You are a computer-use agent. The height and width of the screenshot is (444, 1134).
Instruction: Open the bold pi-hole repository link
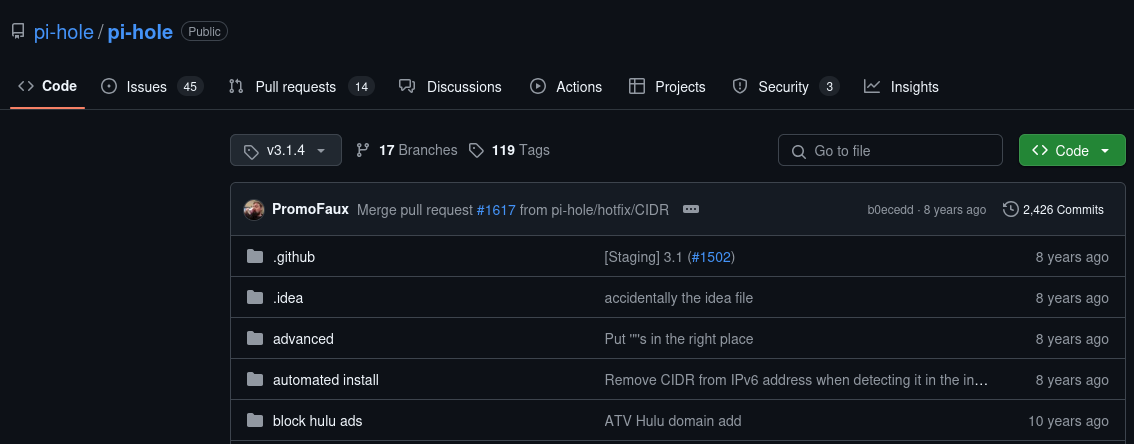(x=140, y=32)
